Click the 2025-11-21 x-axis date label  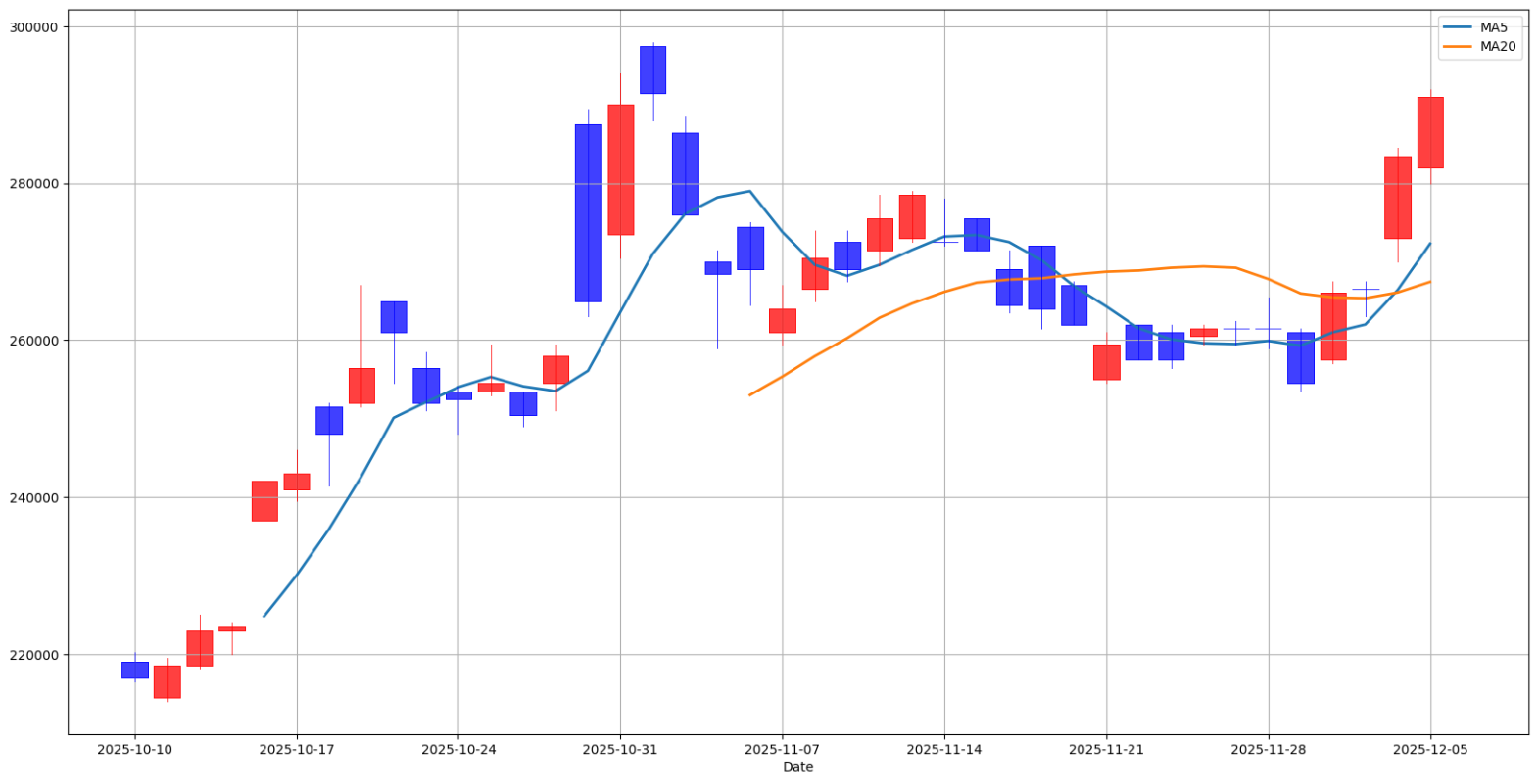point(1106,749)
